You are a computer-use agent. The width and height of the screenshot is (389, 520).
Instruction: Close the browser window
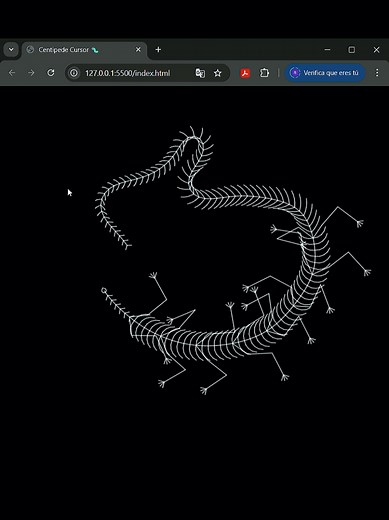coord(376,50)
